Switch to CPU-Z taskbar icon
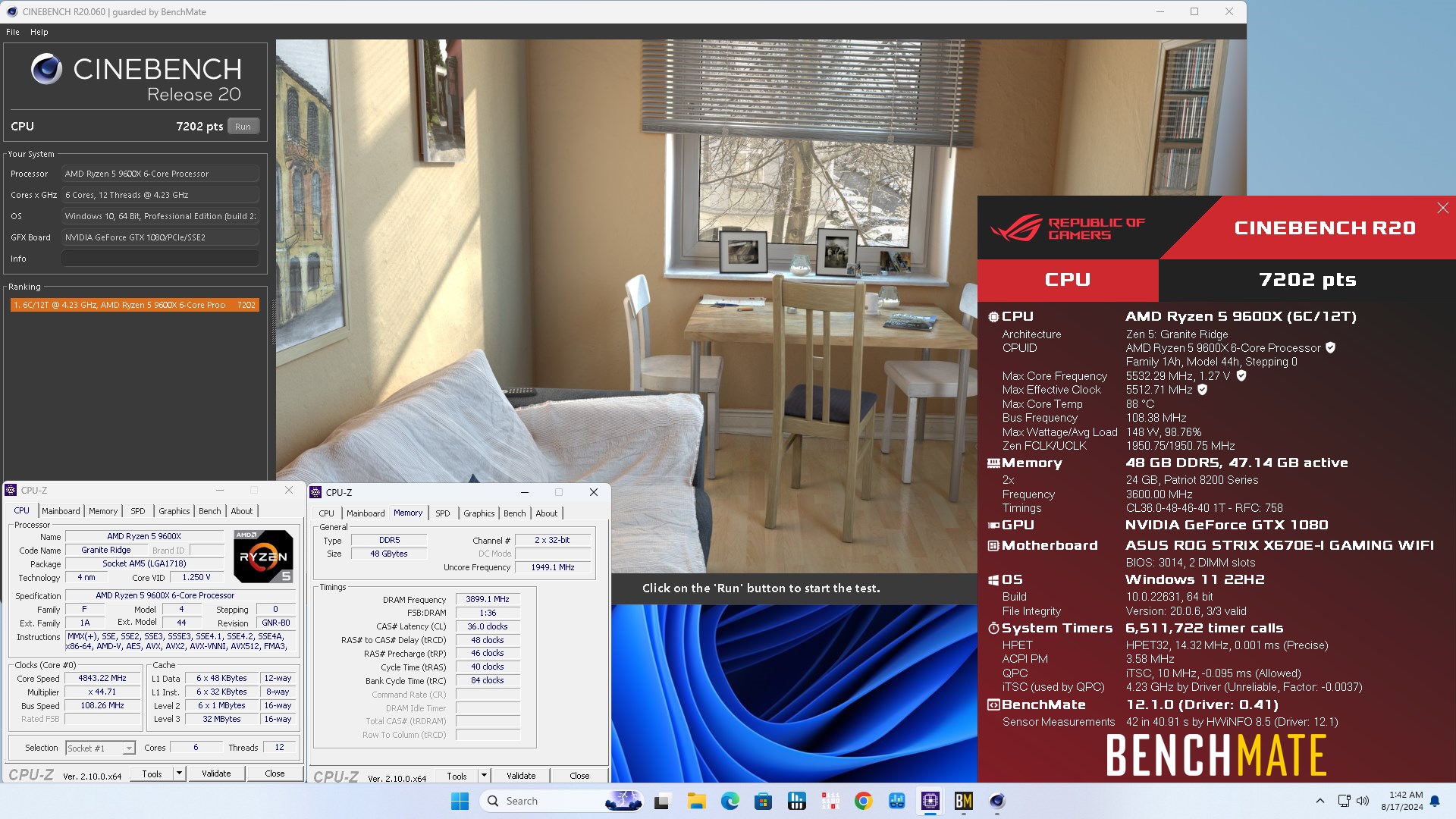 [x=930, y=801]
